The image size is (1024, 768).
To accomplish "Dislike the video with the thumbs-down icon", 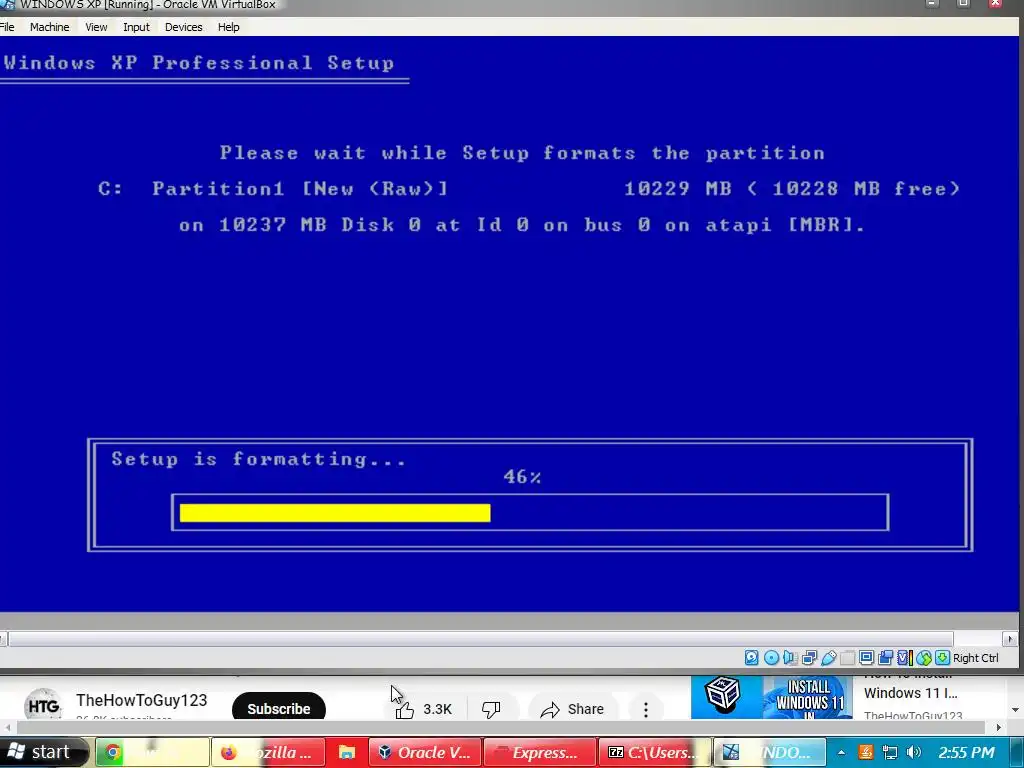I will click(491, 709).
